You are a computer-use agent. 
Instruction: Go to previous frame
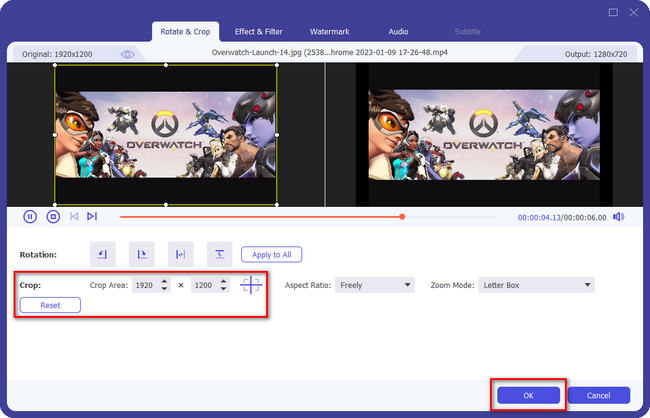coord(74,216)
